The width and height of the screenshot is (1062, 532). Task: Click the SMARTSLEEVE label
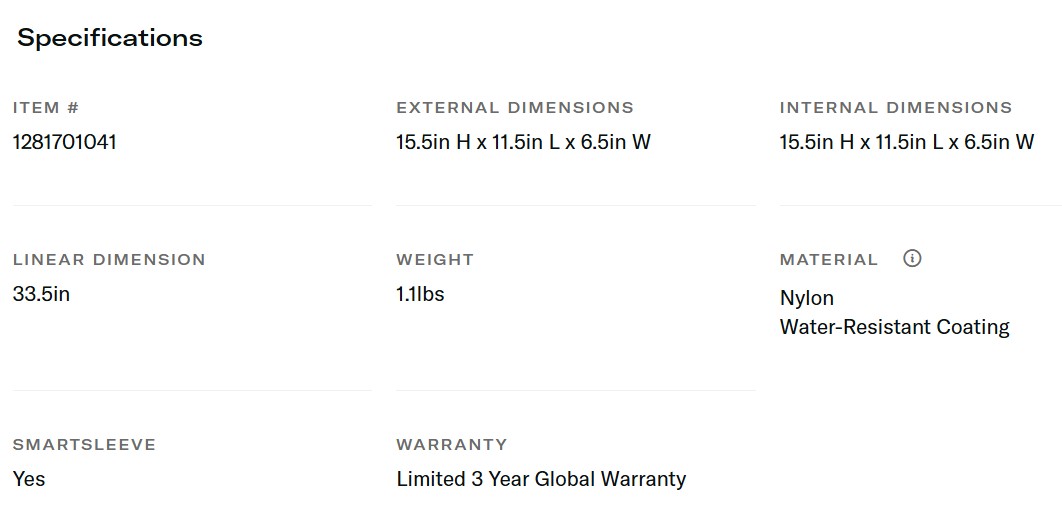[x=85, y=445]
